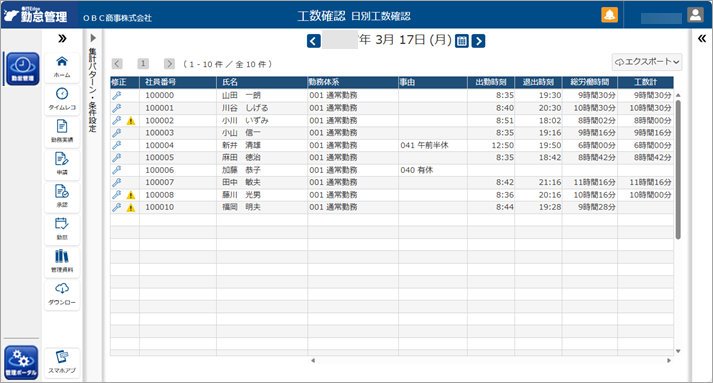Sort by 総労働時間 column header
This screenshot has width=713, height=383.
coord(590,82)
